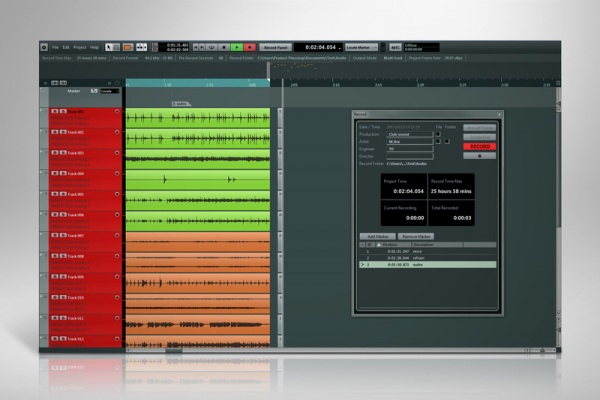
Task: Expand track 4 with its arrow
Action: [x=41, y=173]
